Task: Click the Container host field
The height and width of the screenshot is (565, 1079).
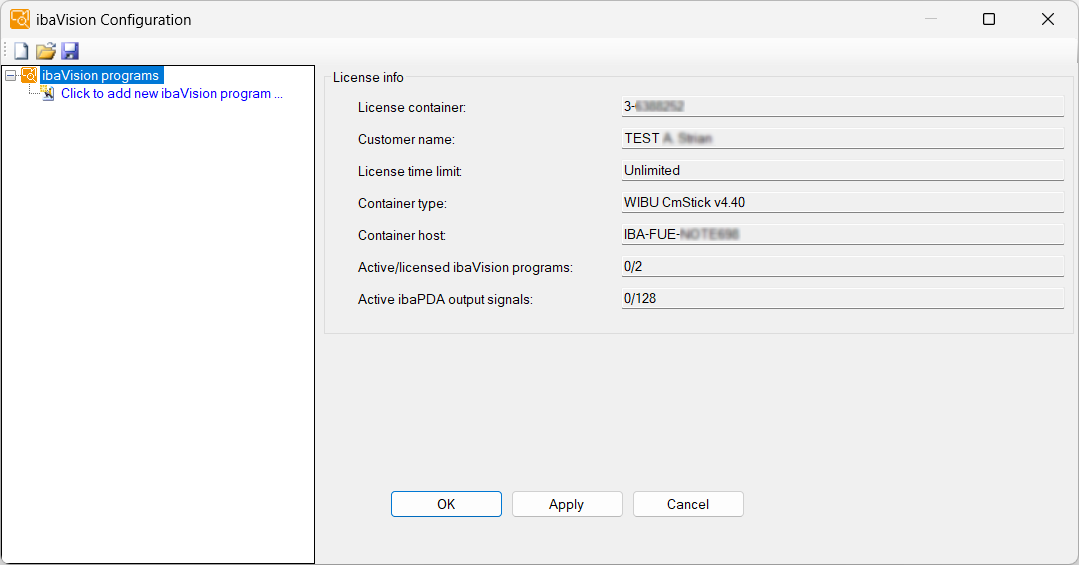Action: tap(843, 235)
